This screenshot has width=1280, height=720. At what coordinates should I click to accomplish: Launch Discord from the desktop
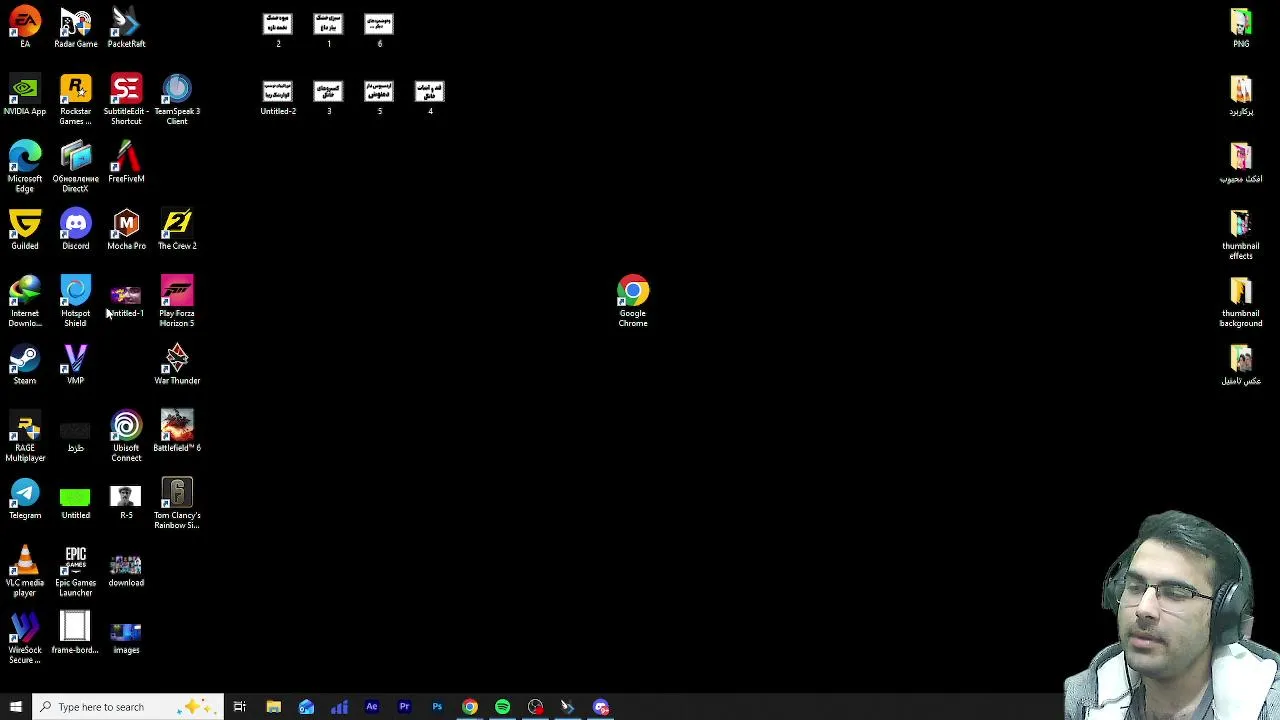(x=76, y=228)
